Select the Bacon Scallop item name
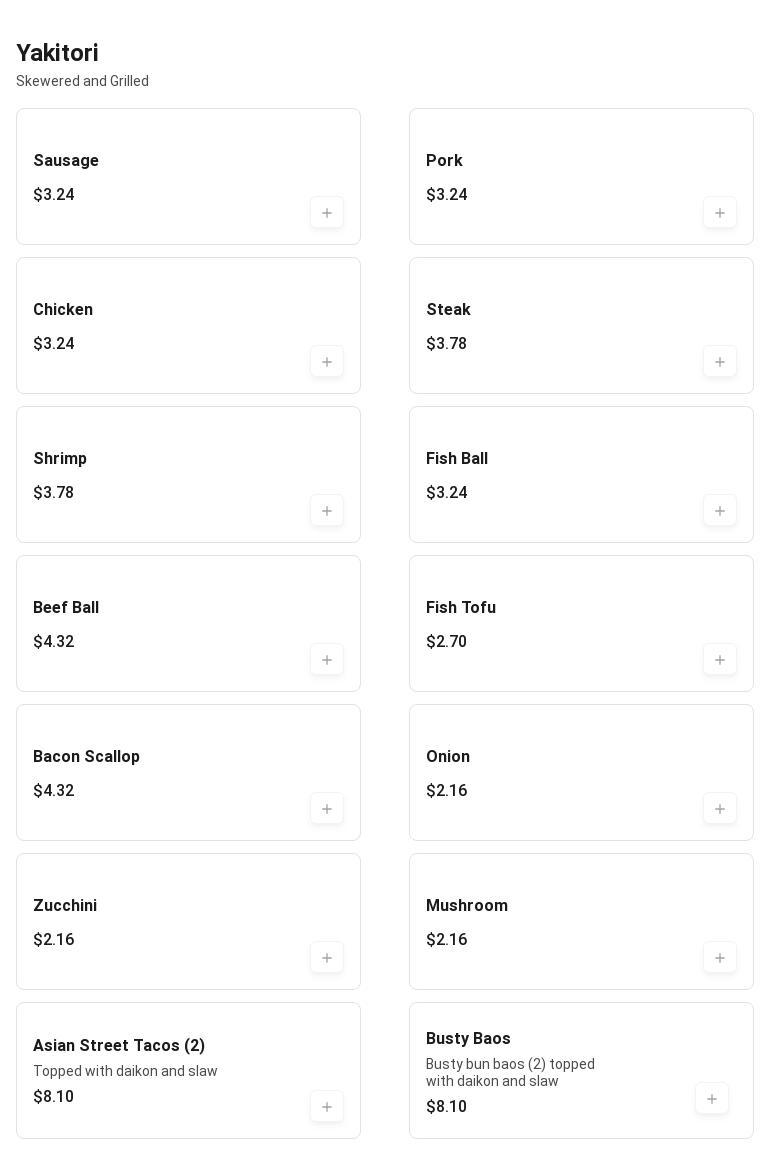The height and width of the screenshot is (1168, 770). click(x=86, y=757)
